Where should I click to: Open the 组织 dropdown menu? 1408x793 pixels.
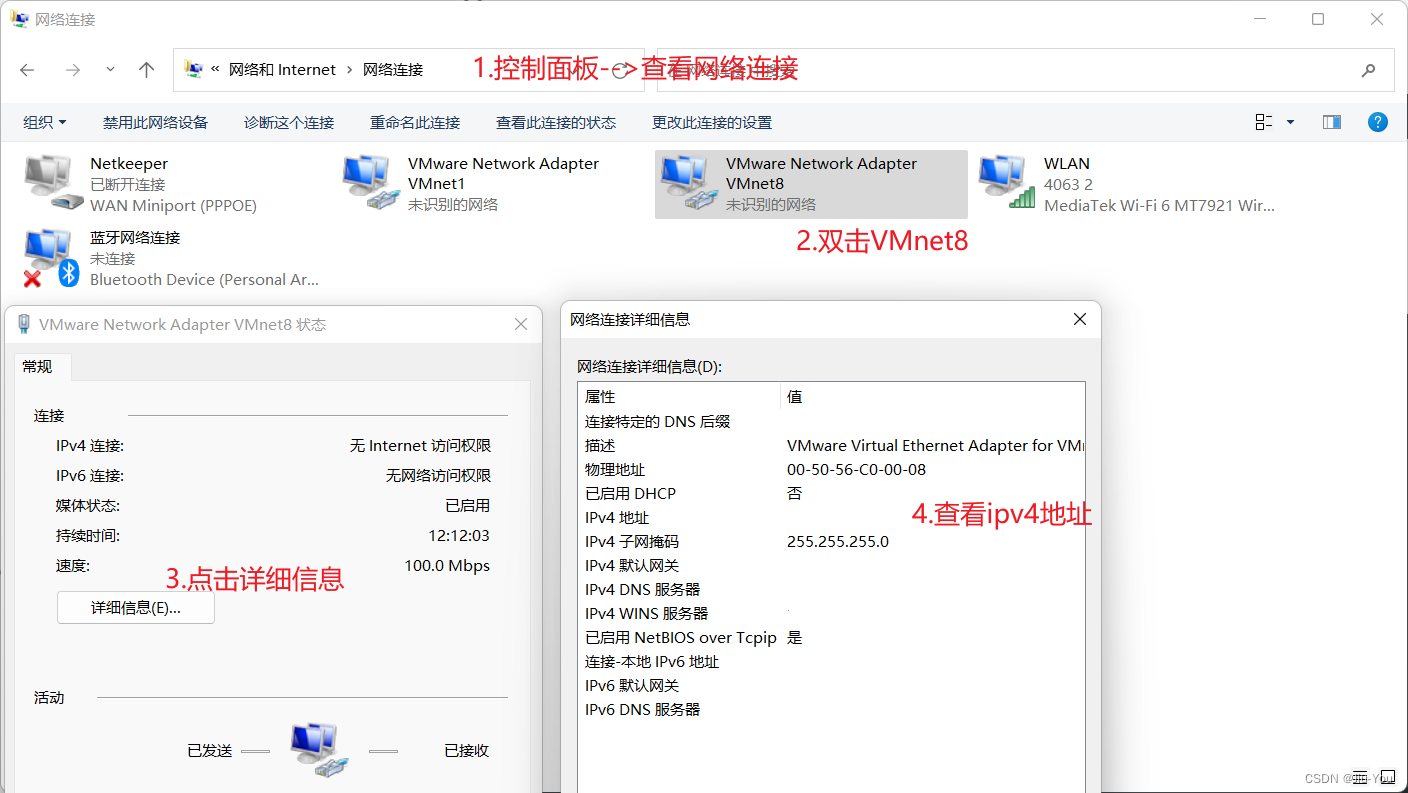pos(45,122)
